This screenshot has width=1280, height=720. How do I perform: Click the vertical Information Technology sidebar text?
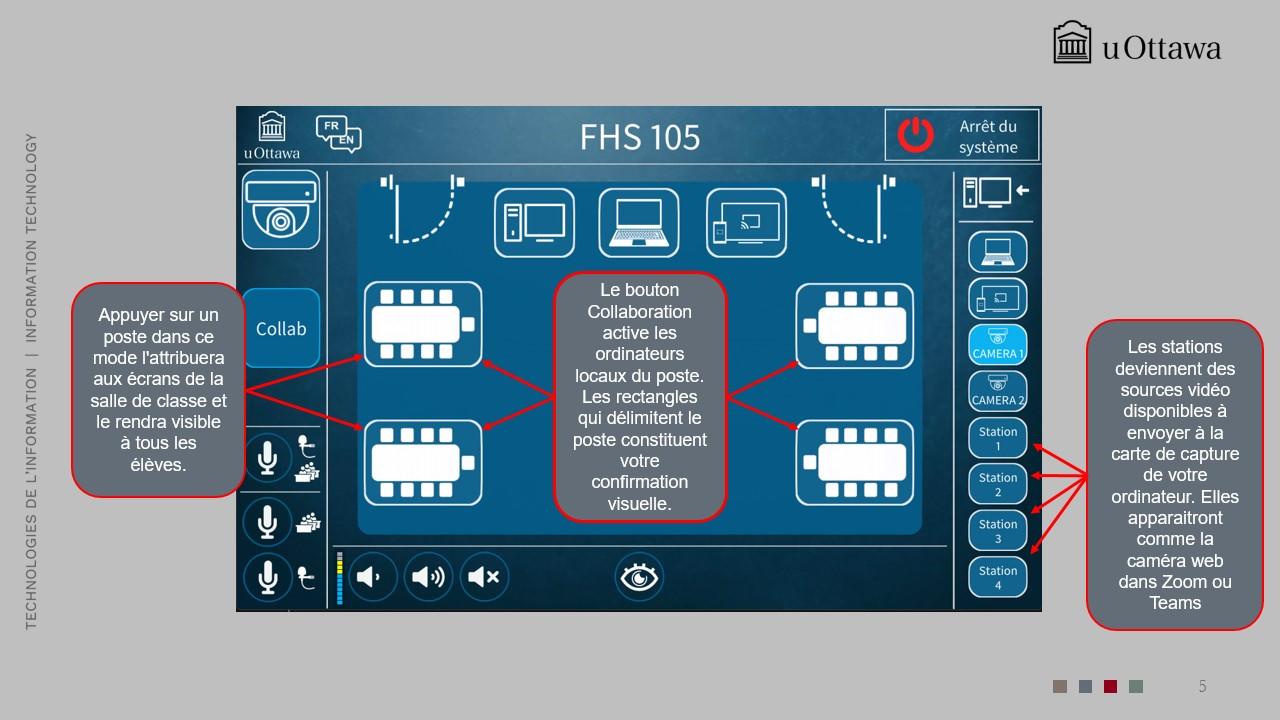pos(31,381)
